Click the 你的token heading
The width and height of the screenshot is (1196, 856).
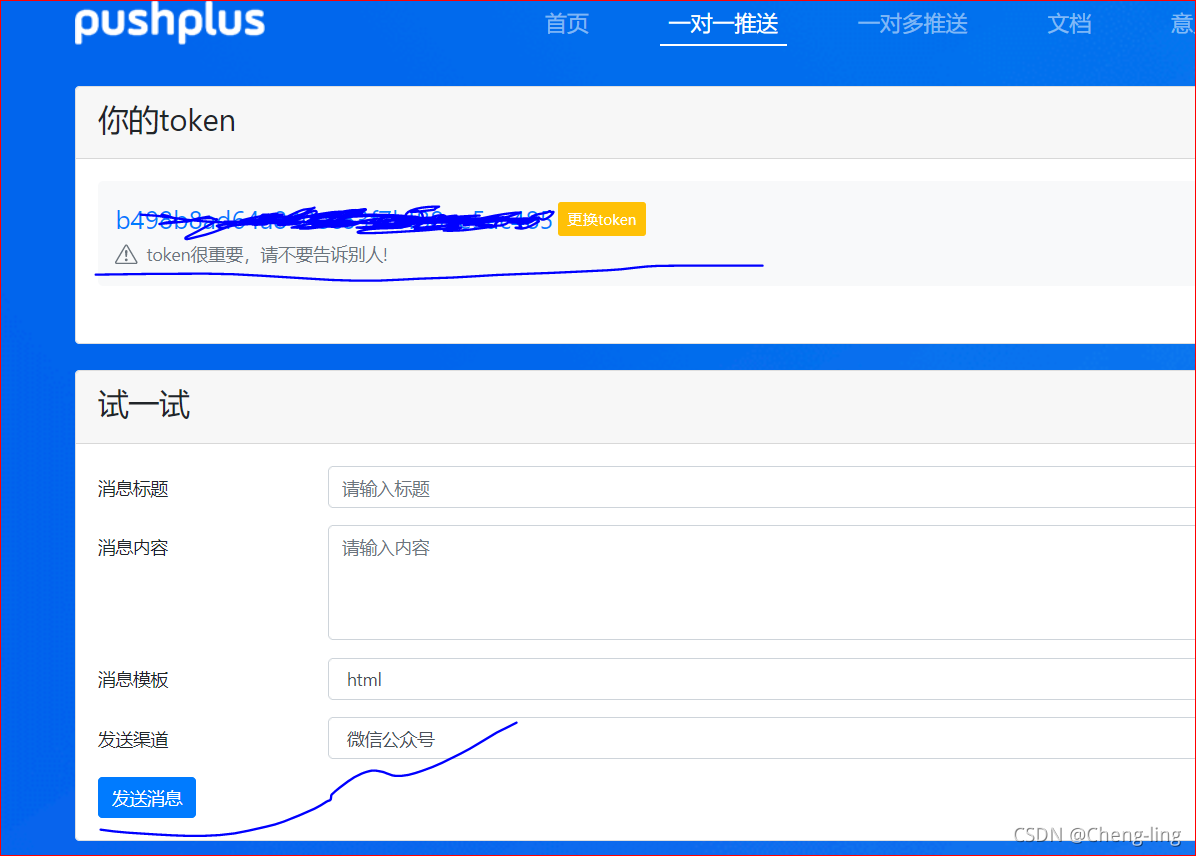click(166, 121)
